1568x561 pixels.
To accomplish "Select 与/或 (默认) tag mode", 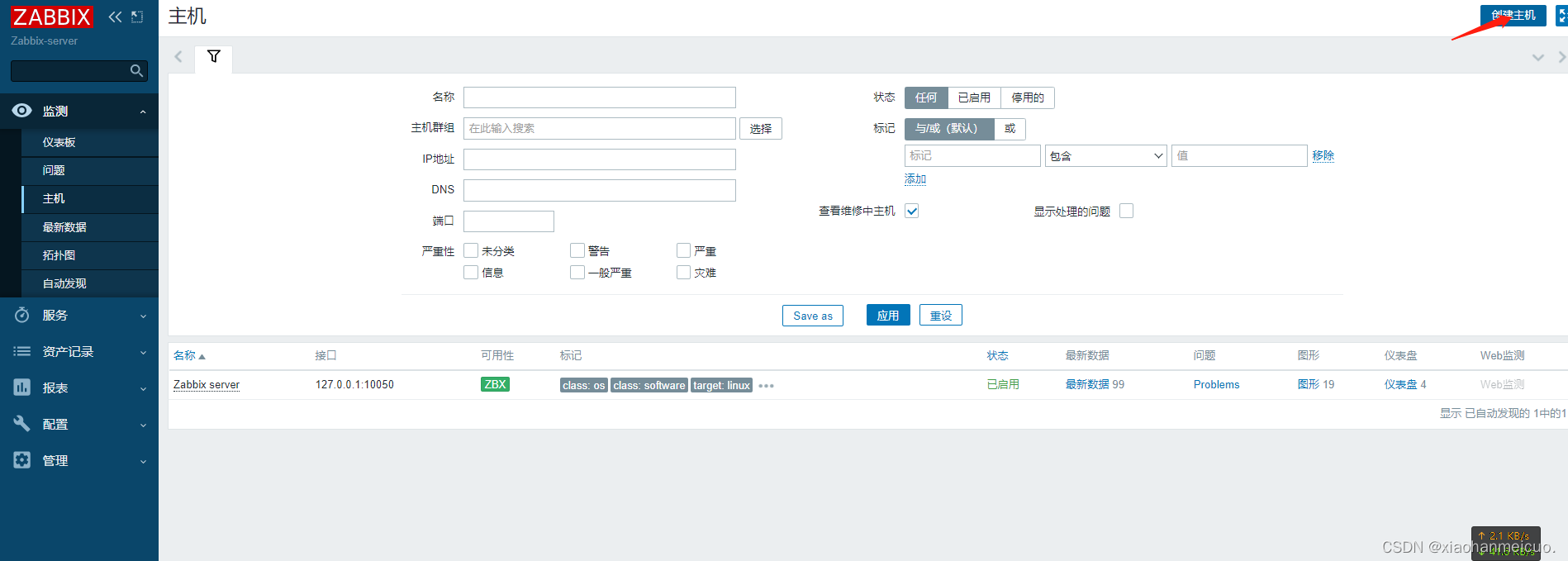I will click(949, 128).
